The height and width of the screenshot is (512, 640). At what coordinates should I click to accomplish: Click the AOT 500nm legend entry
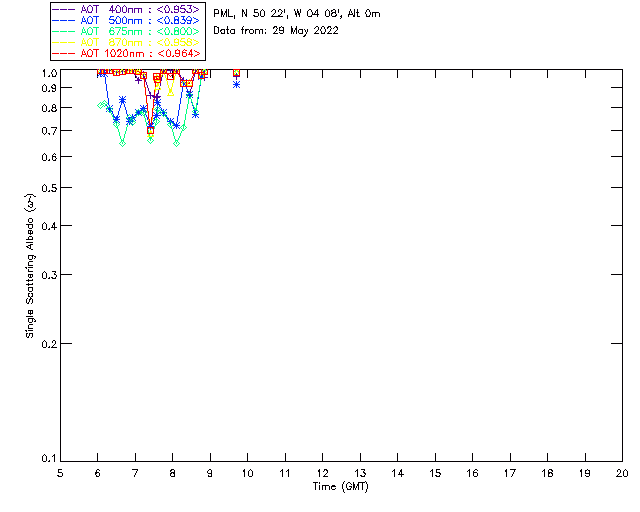(x=126, y=20)
